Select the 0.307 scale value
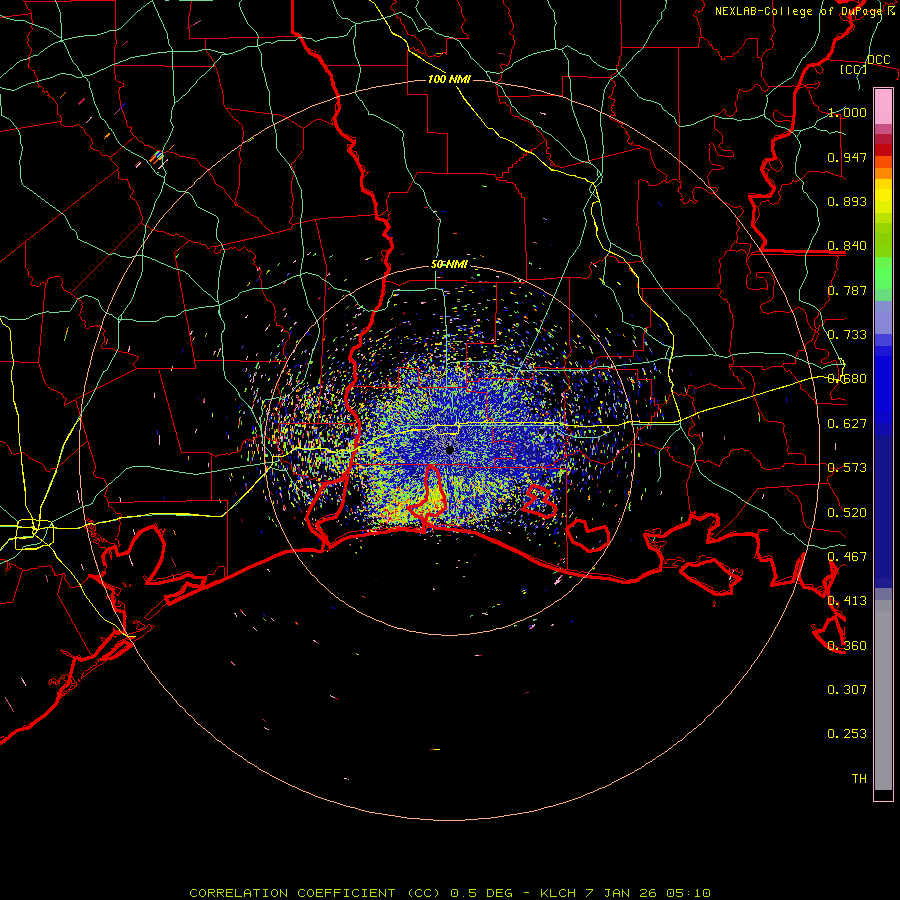The image size is (900, 900). 847,690
